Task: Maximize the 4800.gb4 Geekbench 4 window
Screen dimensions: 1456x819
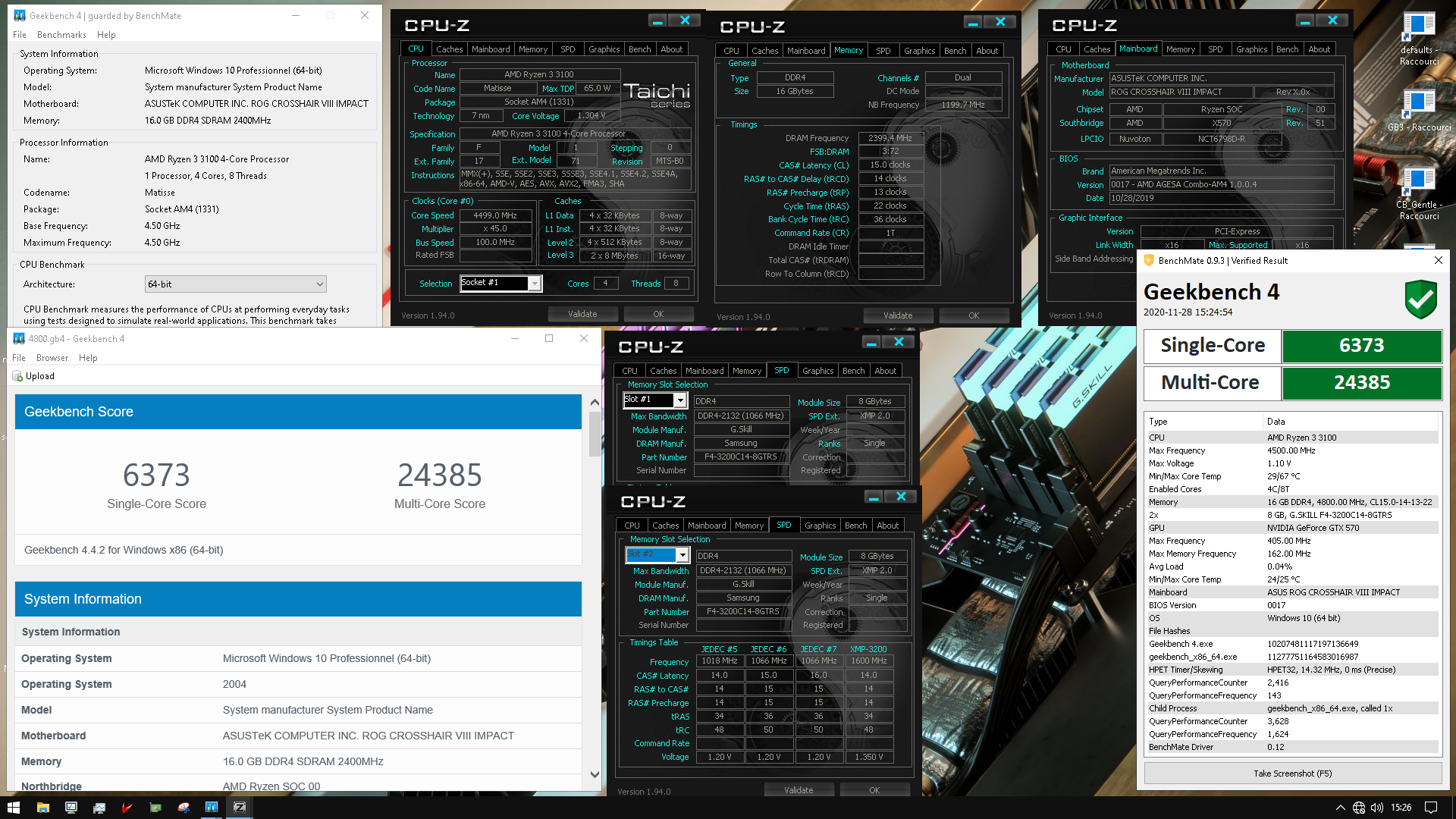Action: tap(549, 338)
